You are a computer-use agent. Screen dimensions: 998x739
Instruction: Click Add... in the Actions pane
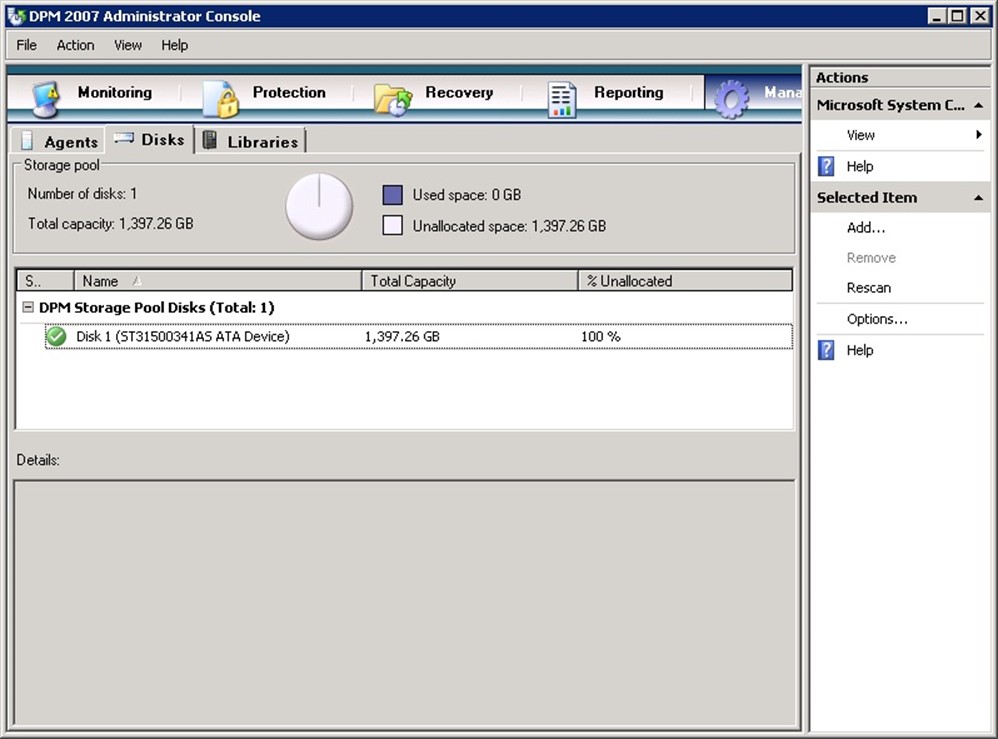pos(865,228)
